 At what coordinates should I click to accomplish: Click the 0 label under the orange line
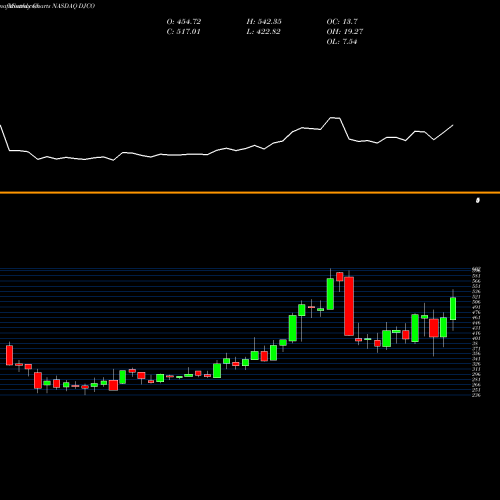pyautogui.click(x=478, y=200)
